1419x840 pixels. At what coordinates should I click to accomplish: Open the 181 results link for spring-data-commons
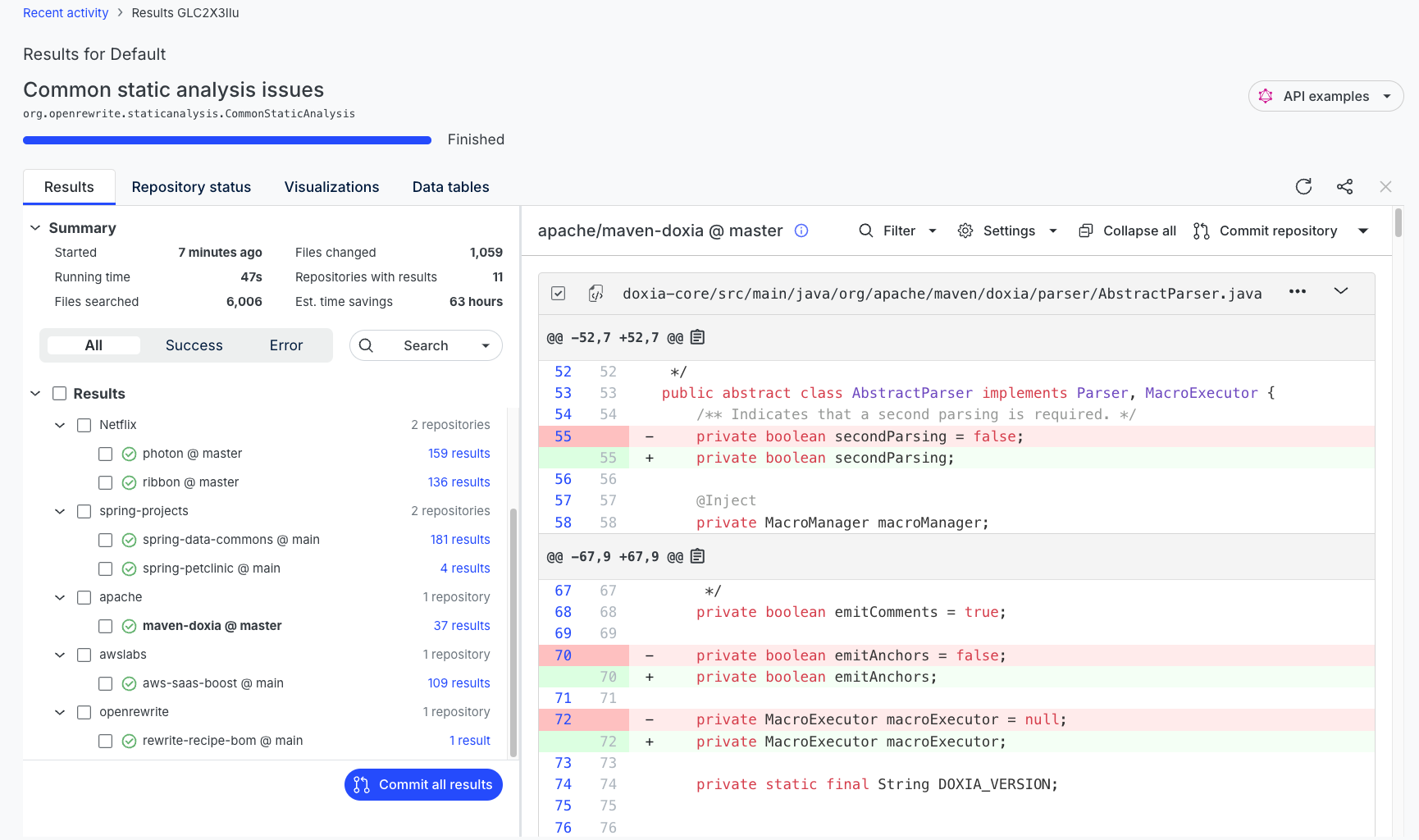[x=460, y=540]
